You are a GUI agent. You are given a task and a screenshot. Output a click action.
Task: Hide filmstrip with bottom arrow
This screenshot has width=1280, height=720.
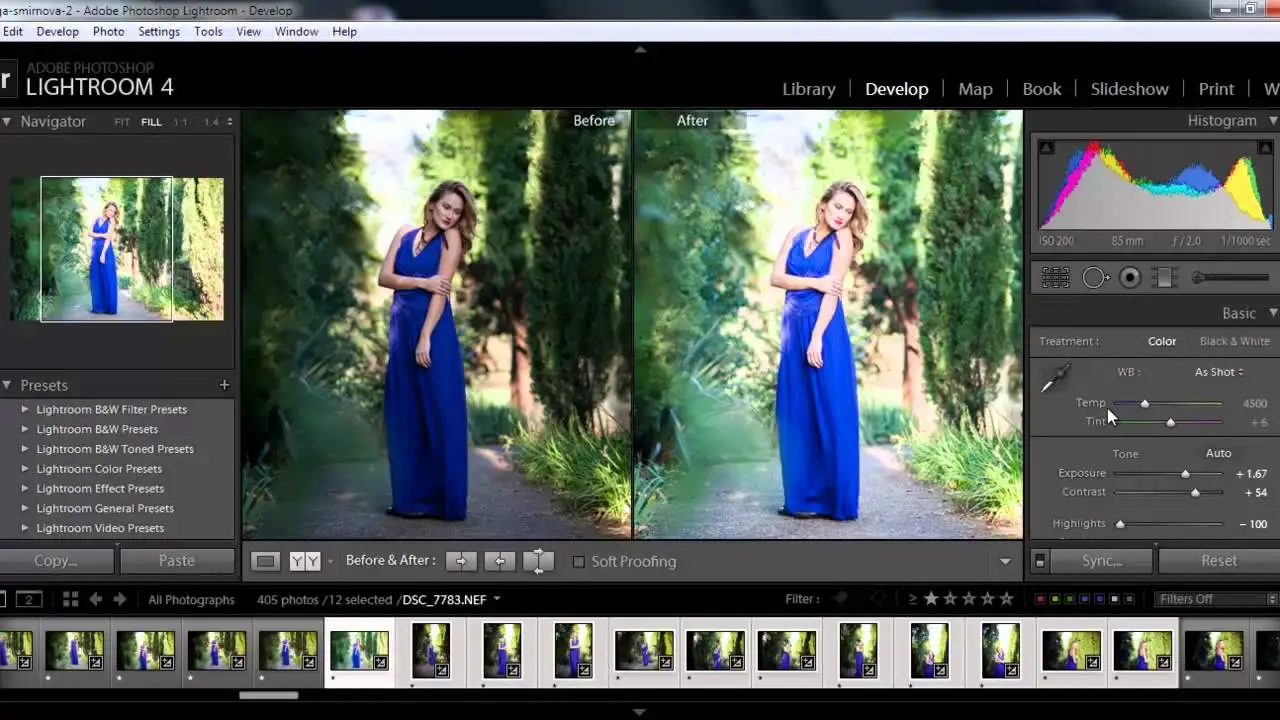pos(640,712)
